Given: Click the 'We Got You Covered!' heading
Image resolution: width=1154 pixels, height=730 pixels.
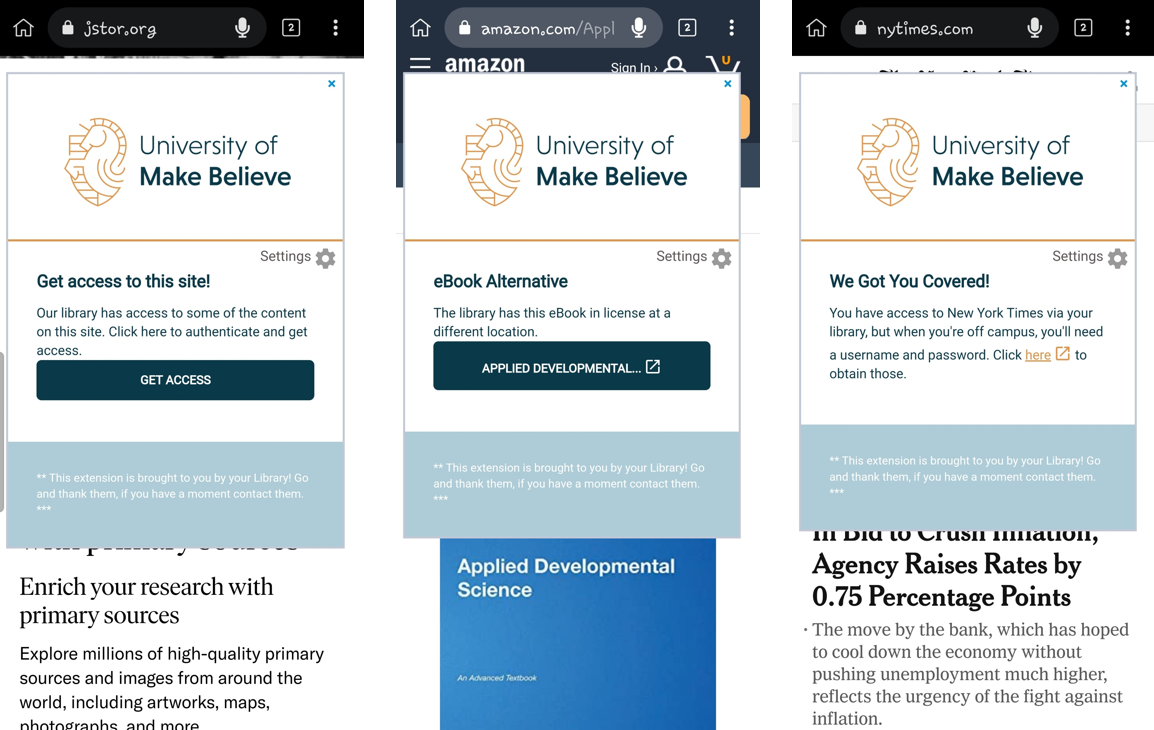Looking at the screenshot, I should 909,281.
